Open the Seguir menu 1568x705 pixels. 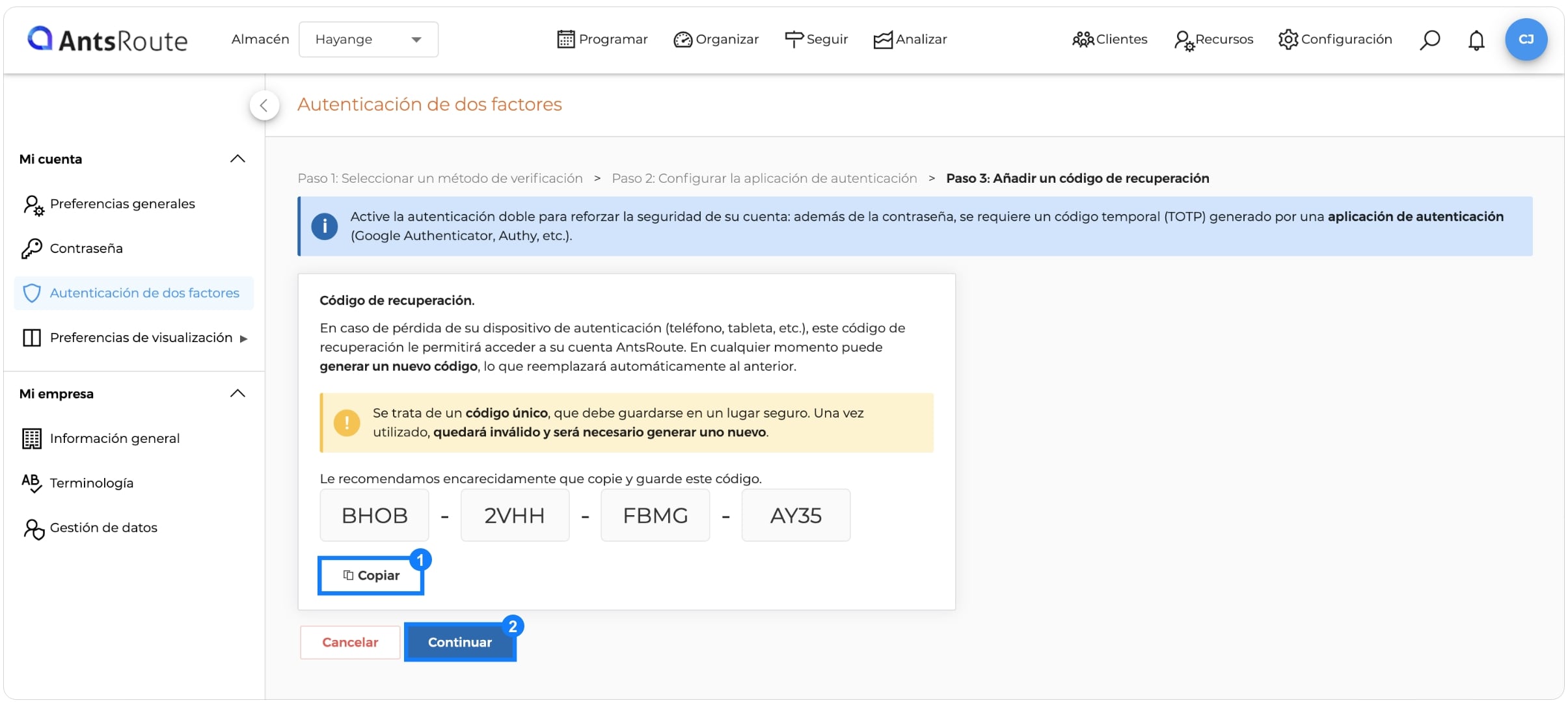(817, 40)
